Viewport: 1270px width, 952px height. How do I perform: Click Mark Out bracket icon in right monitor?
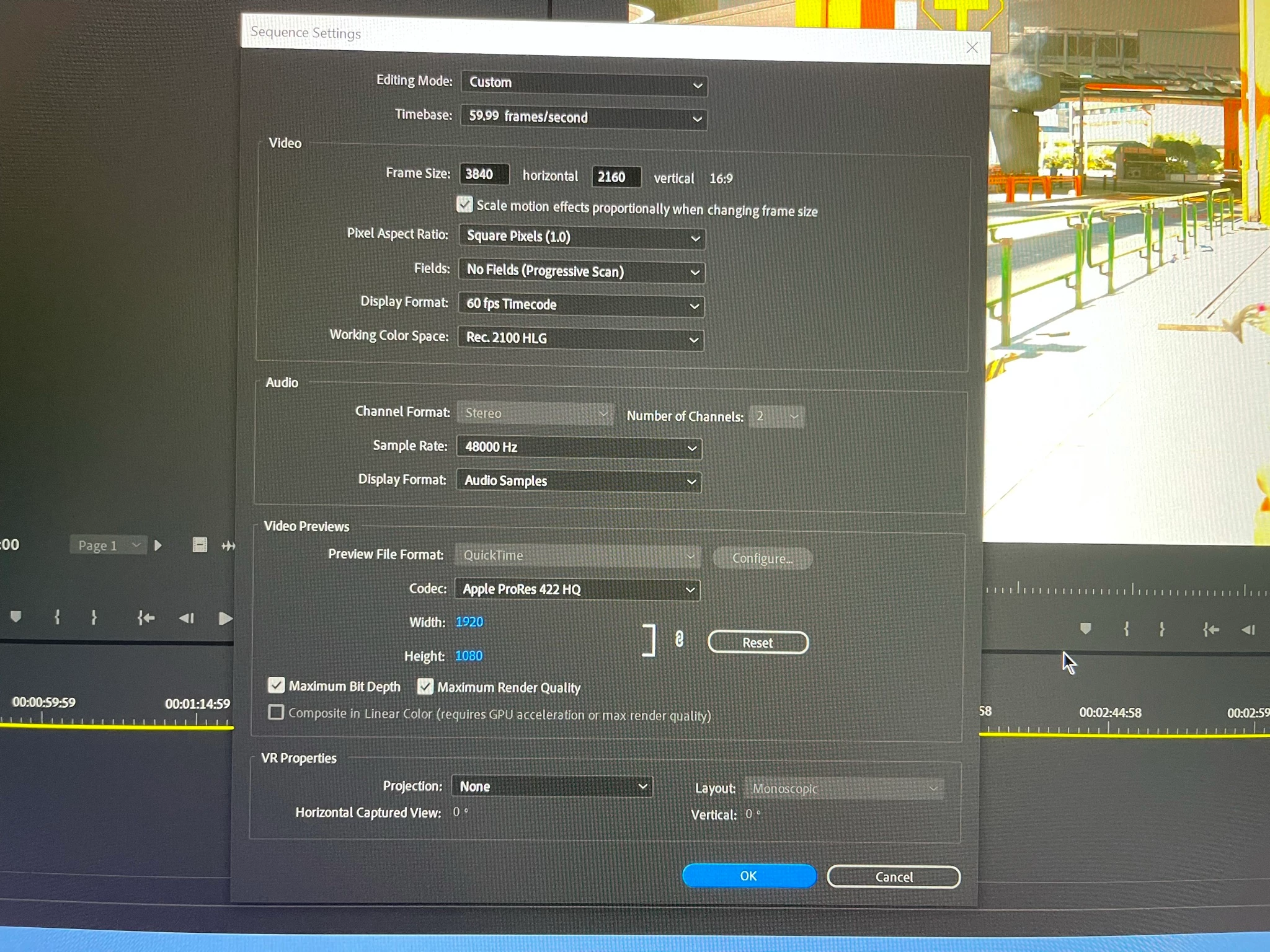(1161, 629)
